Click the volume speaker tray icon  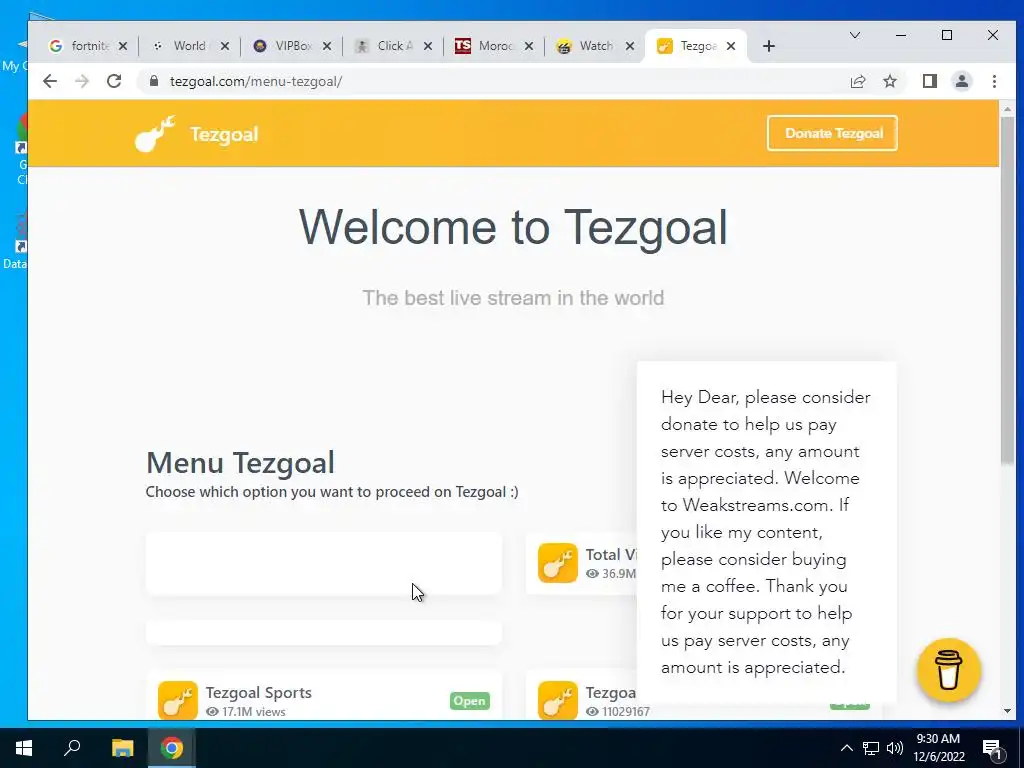[895, 748]
